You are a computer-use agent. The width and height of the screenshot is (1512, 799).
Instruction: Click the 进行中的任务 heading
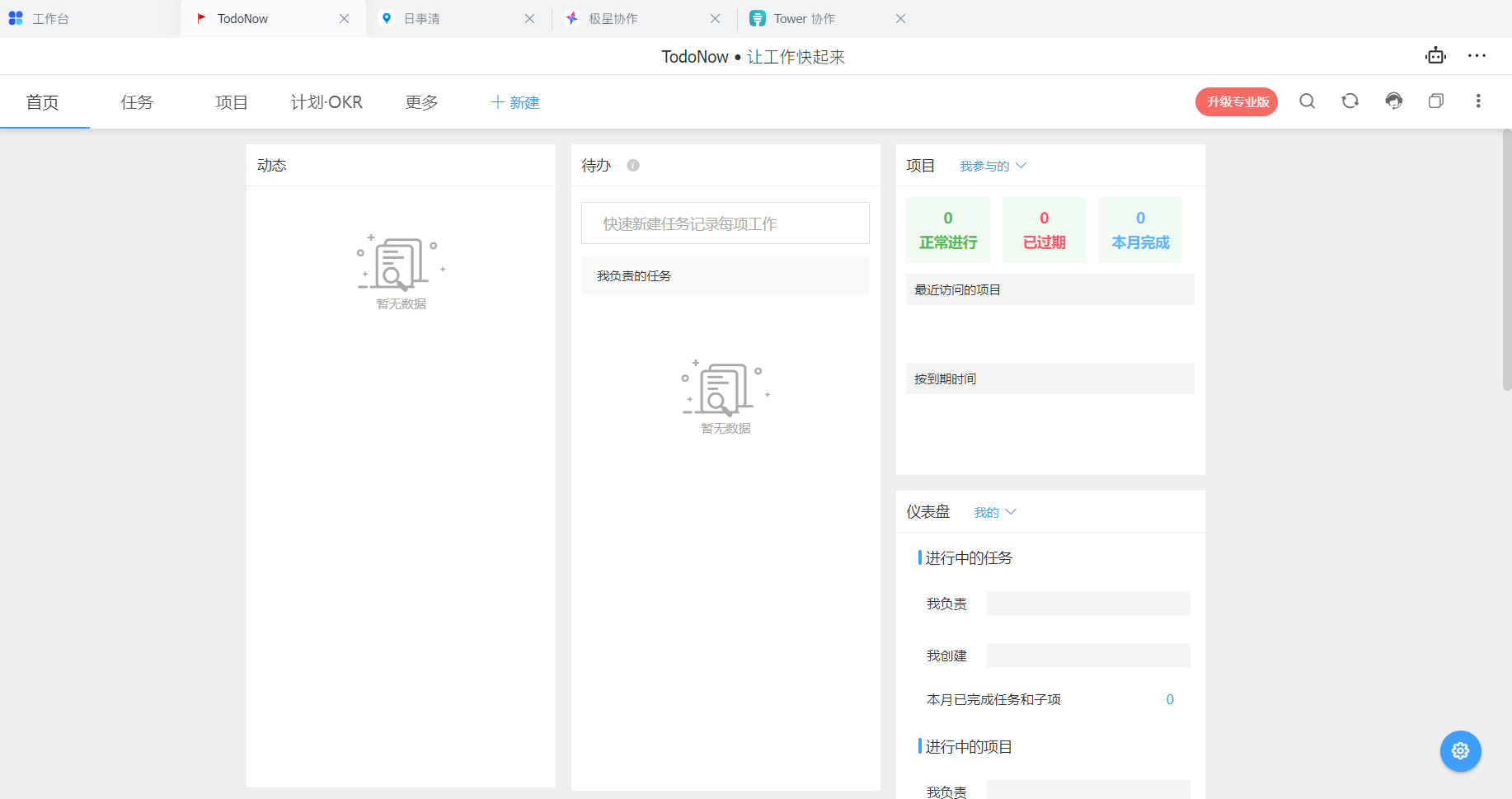tap(969, 558)
